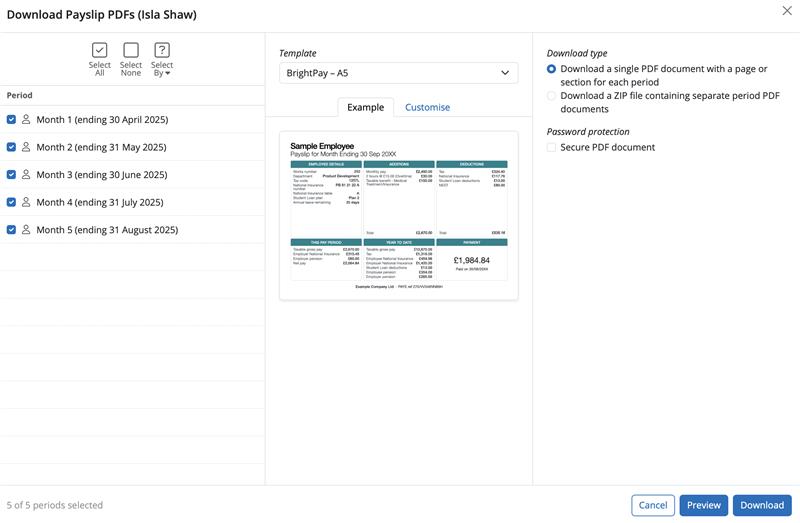Screen dimensions: 800x523
Task: Click the Select None icon
Action: [x=131, y=50]
